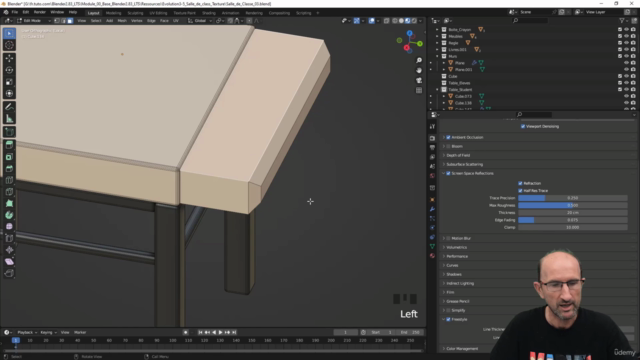Select the Move tool in left toolbar
Viewport: 640px width, 360px height.
click(9, 58)
